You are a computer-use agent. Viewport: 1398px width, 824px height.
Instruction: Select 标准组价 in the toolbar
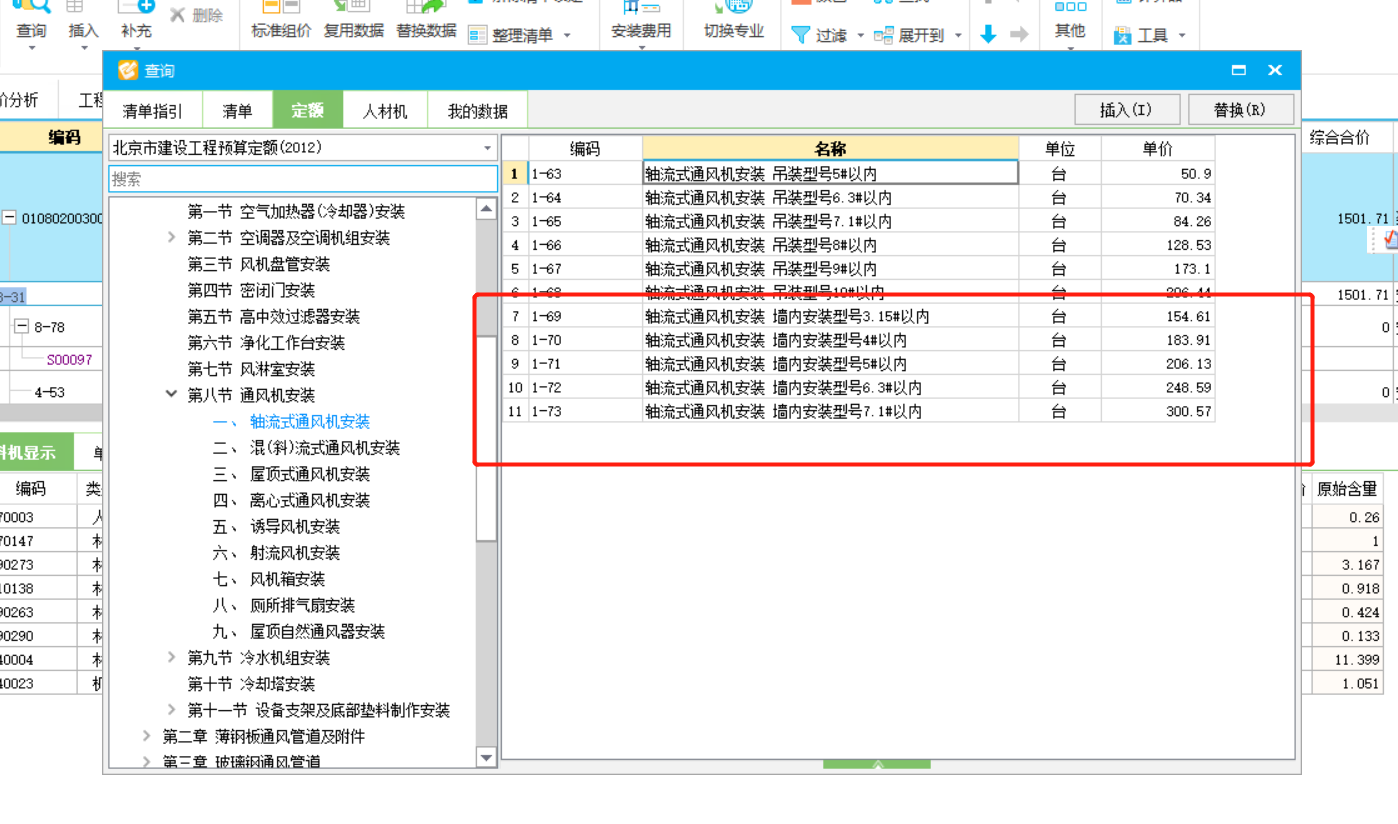click(x=281, y=22)
